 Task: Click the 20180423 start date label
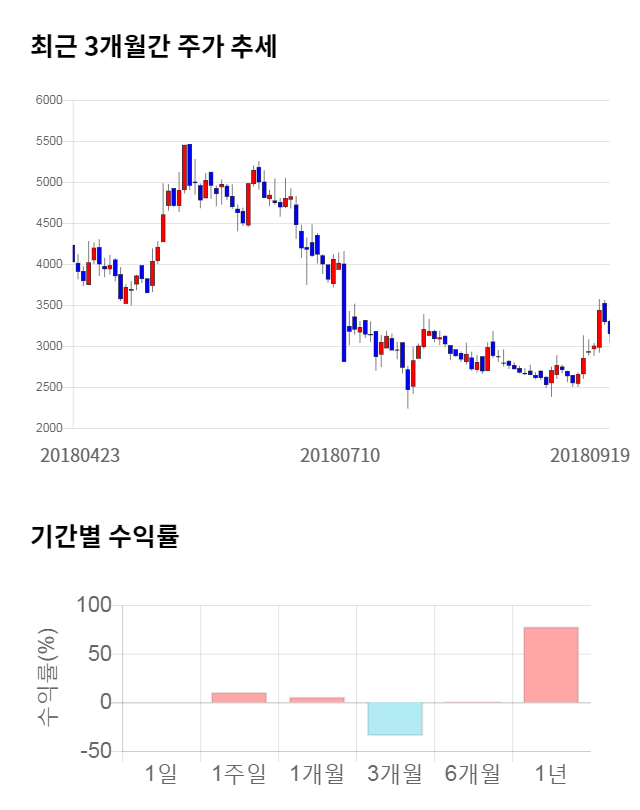[80, 455]
